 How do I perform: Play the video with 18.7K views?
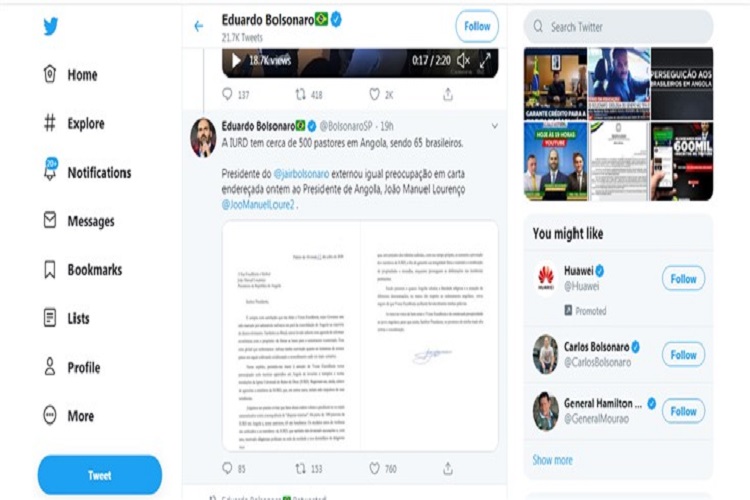236,60
